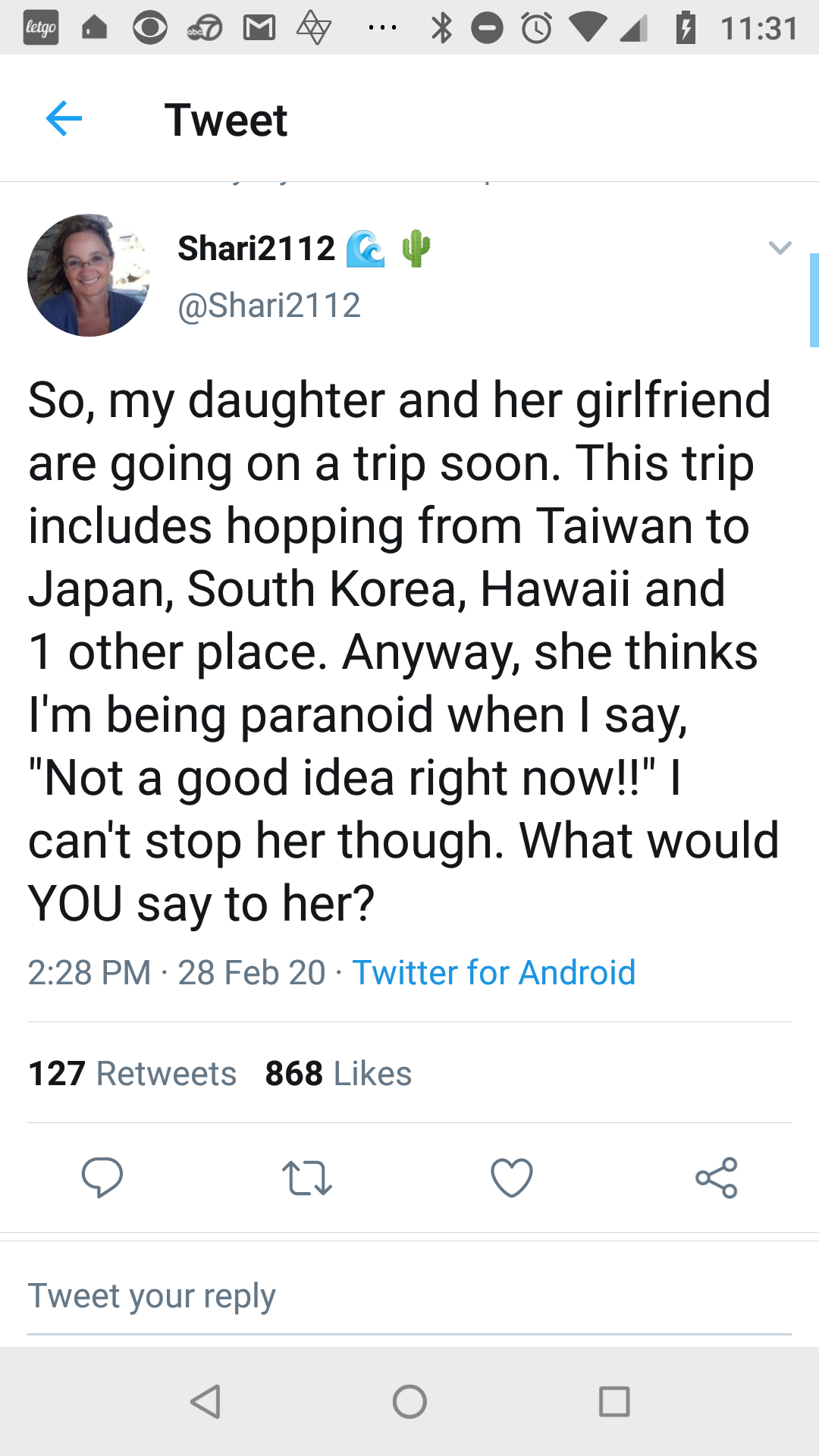Tap the retweet arrows icon
The image size is (819, 1456).
tap(306, 1178)
